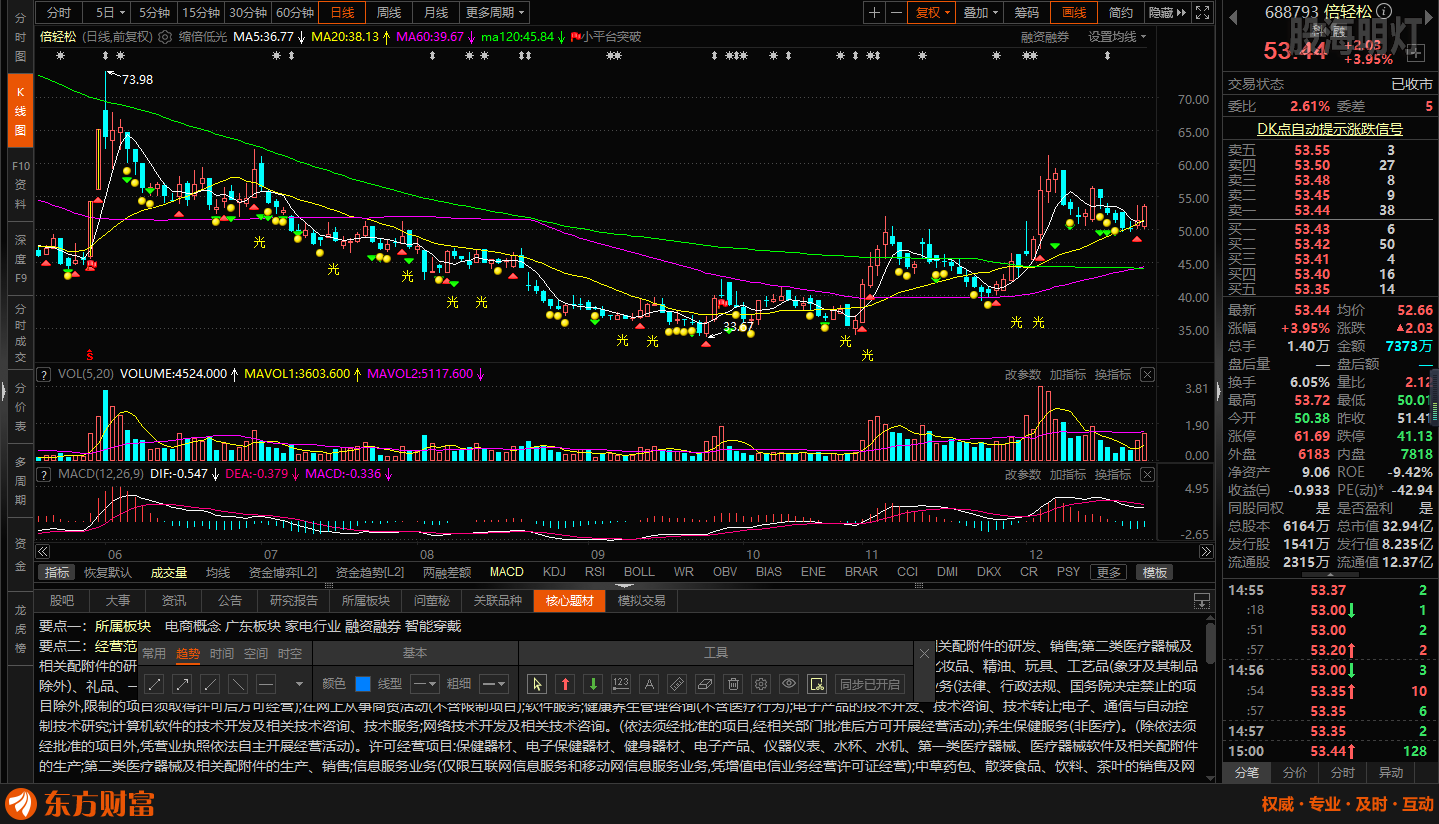Click 改参数 on VOL panel

pyautogui.click(x=1023, y=374)
